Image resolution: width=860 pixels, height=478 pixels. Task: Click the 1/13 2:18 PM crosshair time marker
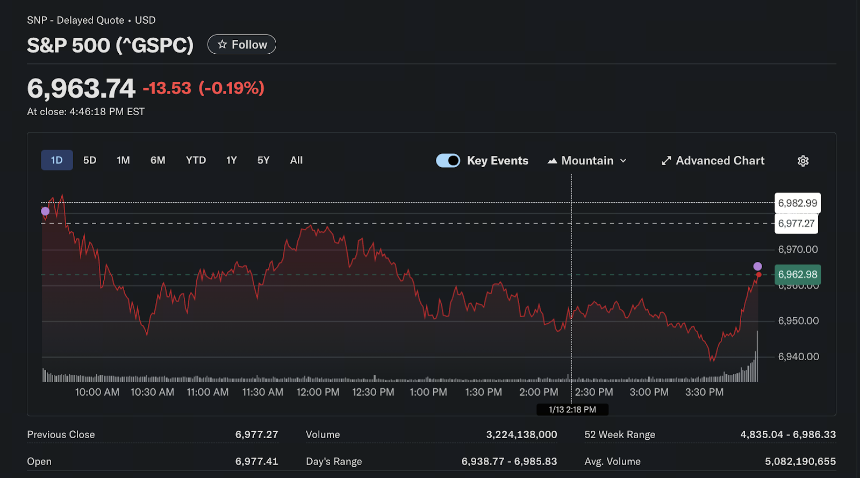(572, 409)
